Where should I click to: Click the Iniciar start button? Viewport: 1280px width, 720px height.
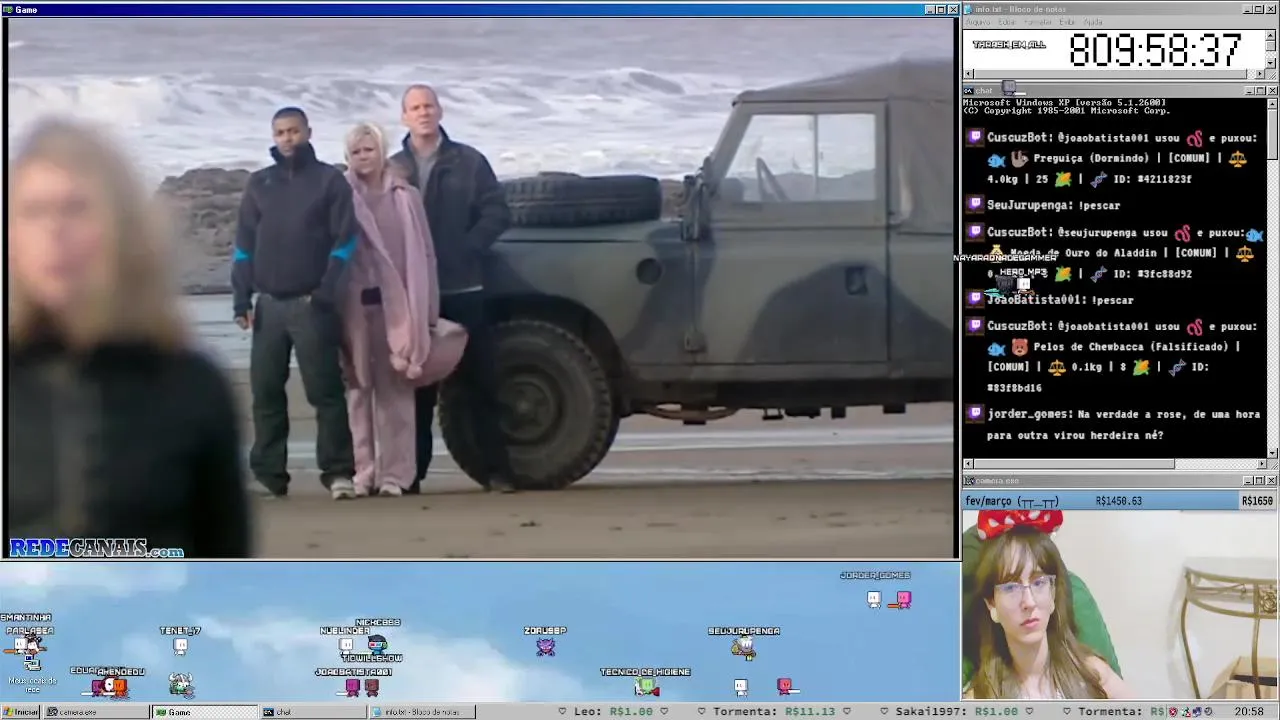[20, 712]
